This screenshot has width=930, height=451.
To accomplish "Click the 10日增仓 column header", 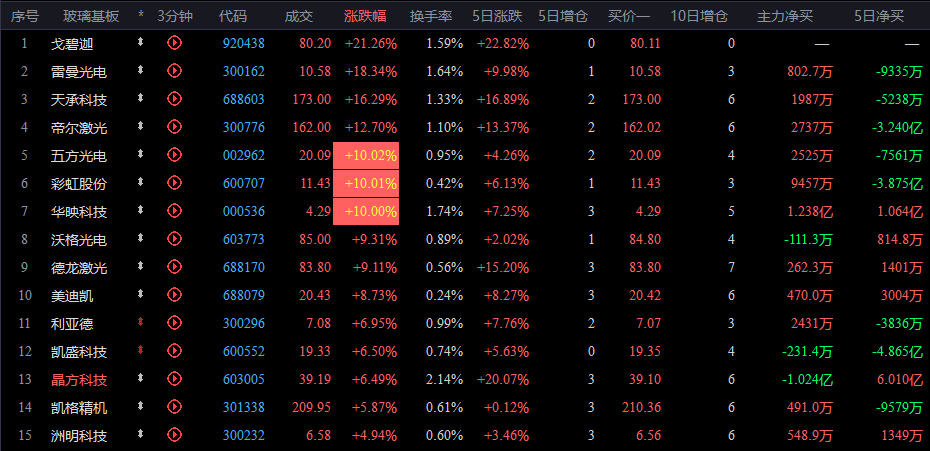I will coord(699,16).
